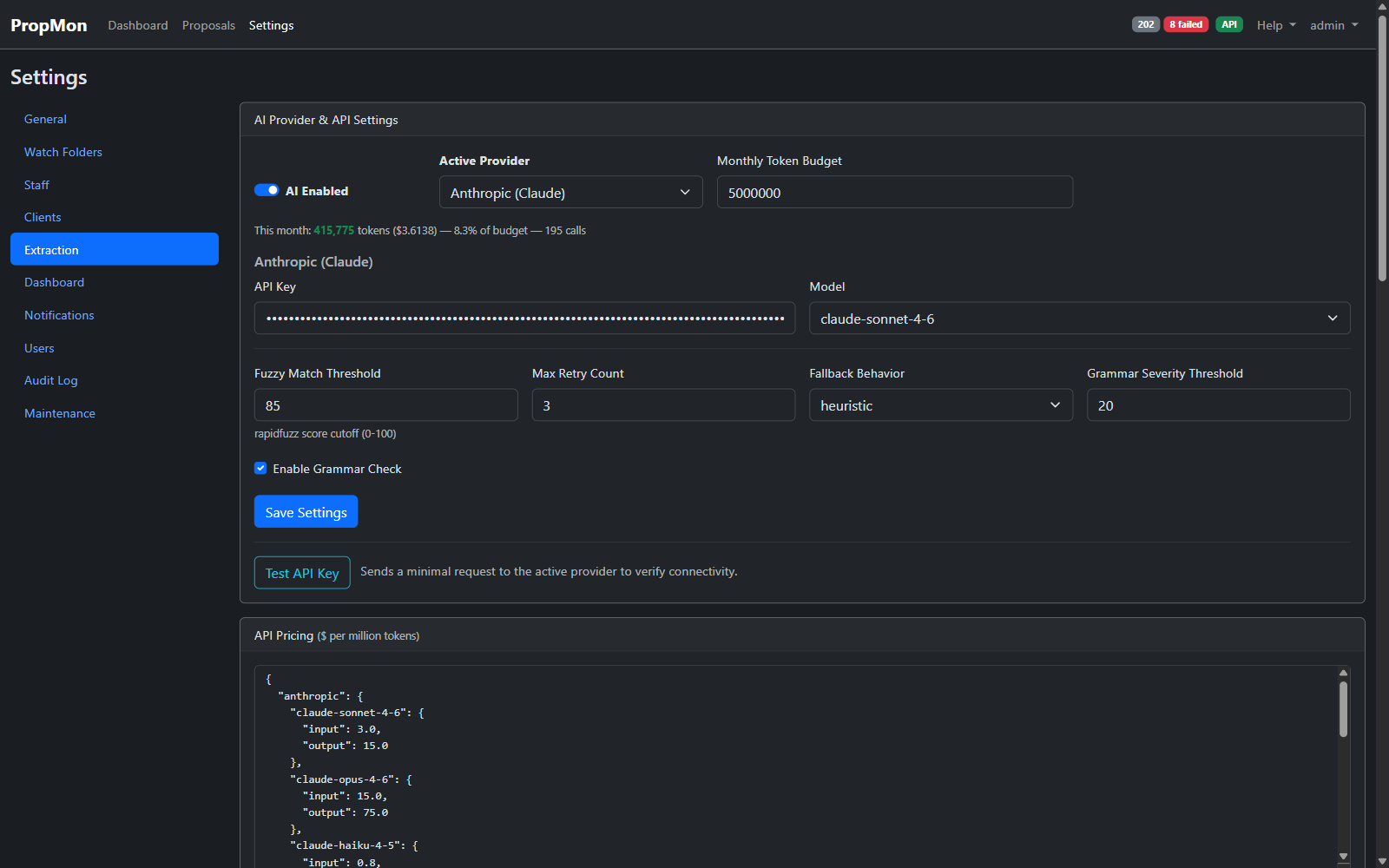
Task: Open the Model dropdown showing claude-sonnet-4-6
Action: coord(1078,319)
